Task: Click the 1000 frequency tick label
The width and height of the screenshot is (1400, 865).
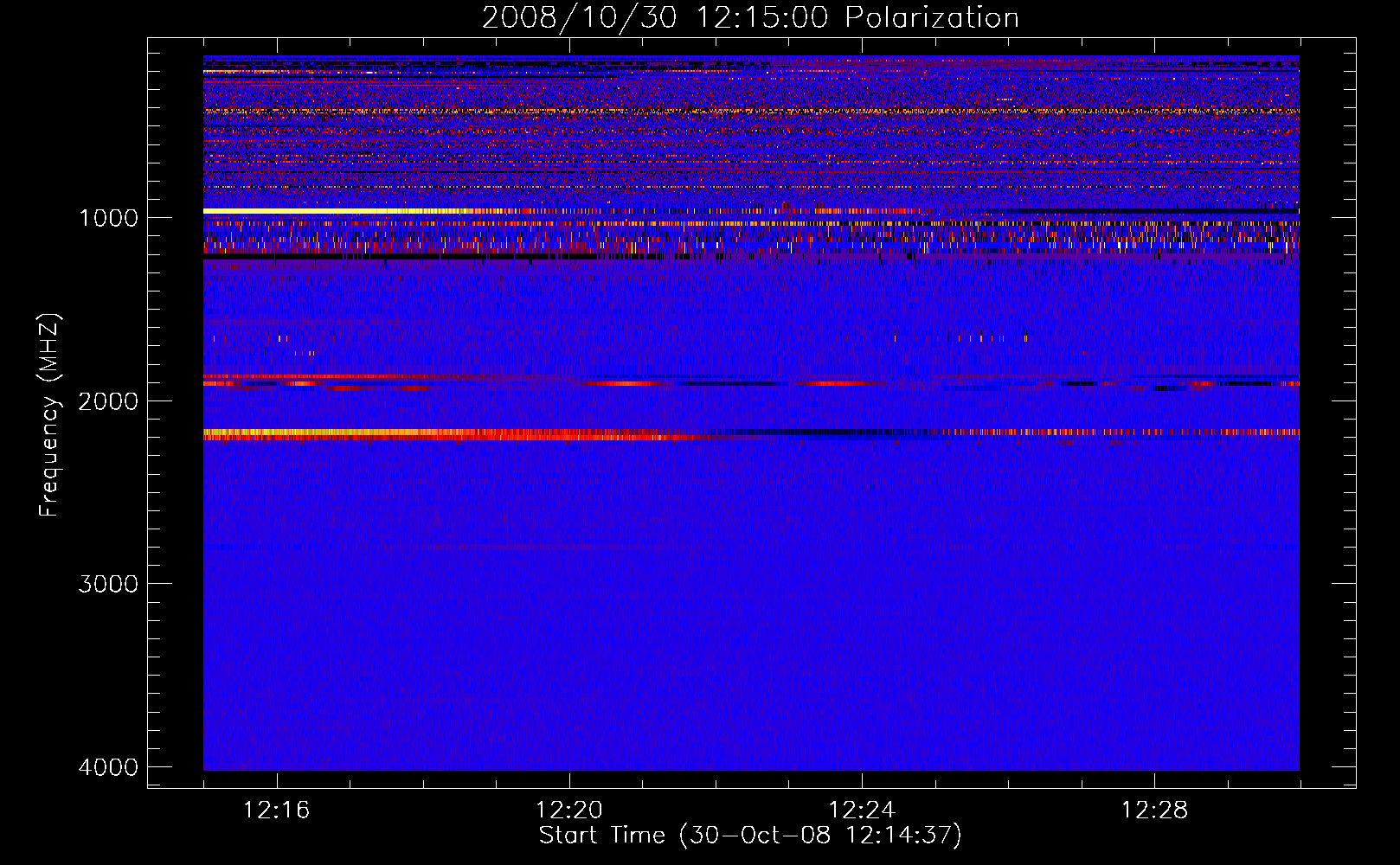Action: (108, 217)
